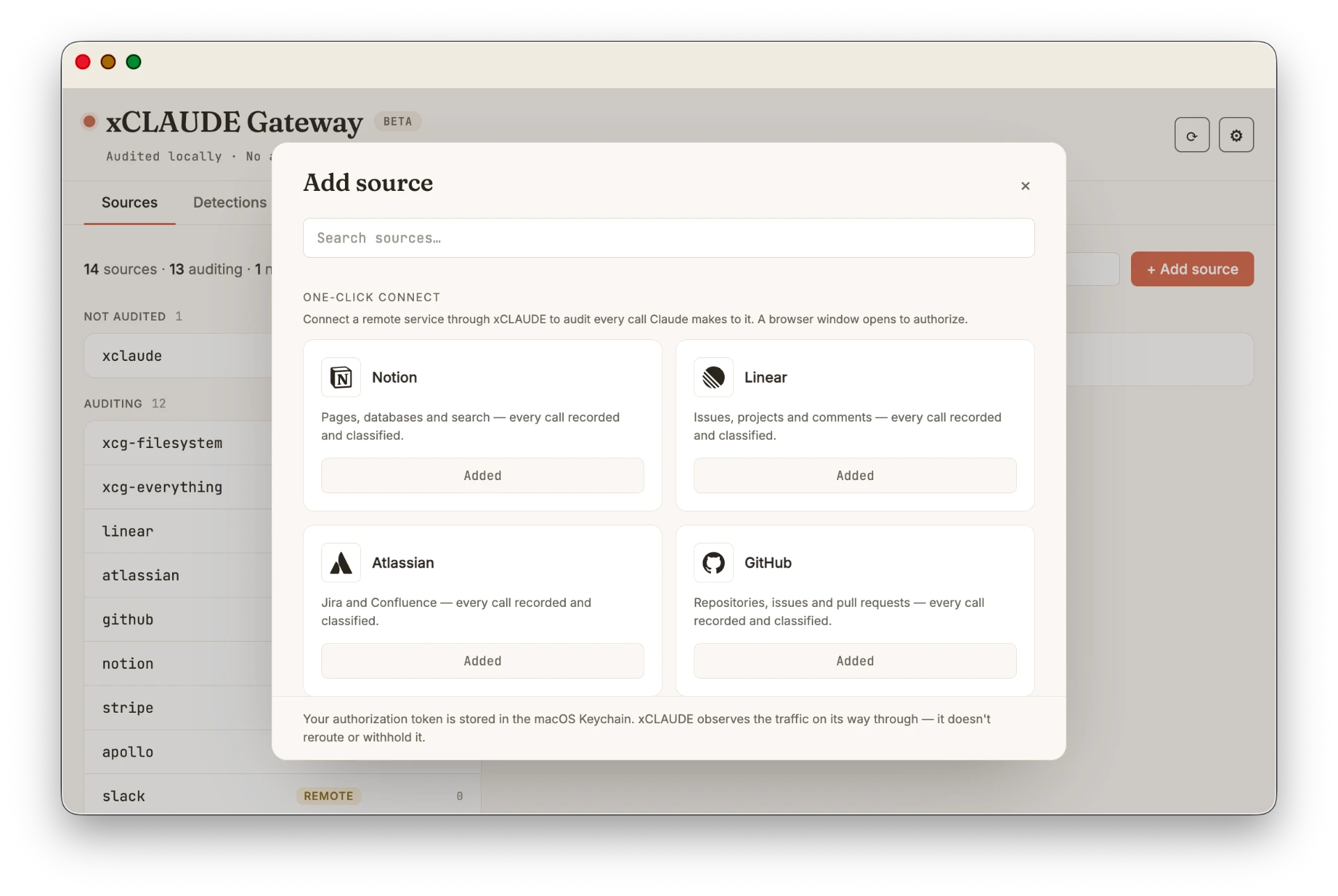Click the Added button under GitHub

click(855, 661)
